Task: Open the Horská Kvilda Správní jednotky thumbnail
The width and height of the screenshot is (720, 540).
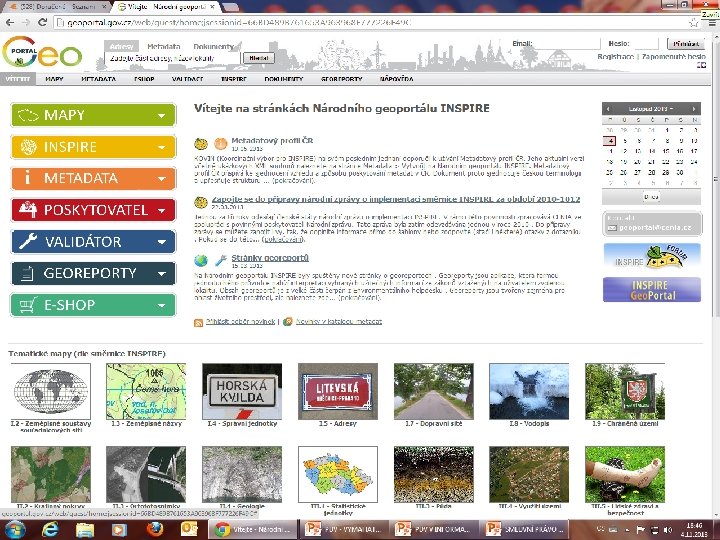Action: coord(242,391)
